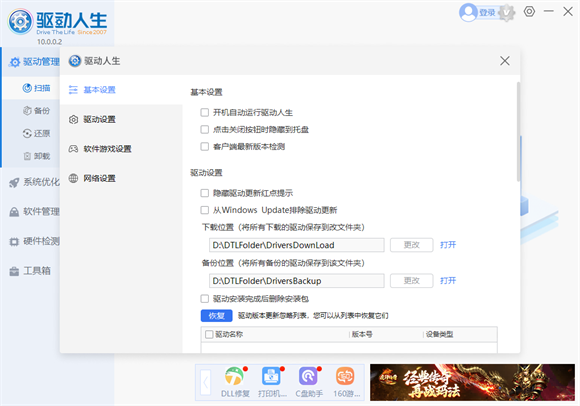Switch to 网络设置 tab label
The height and width of the screenshot is (406, 580).
(x=100, y=178)
